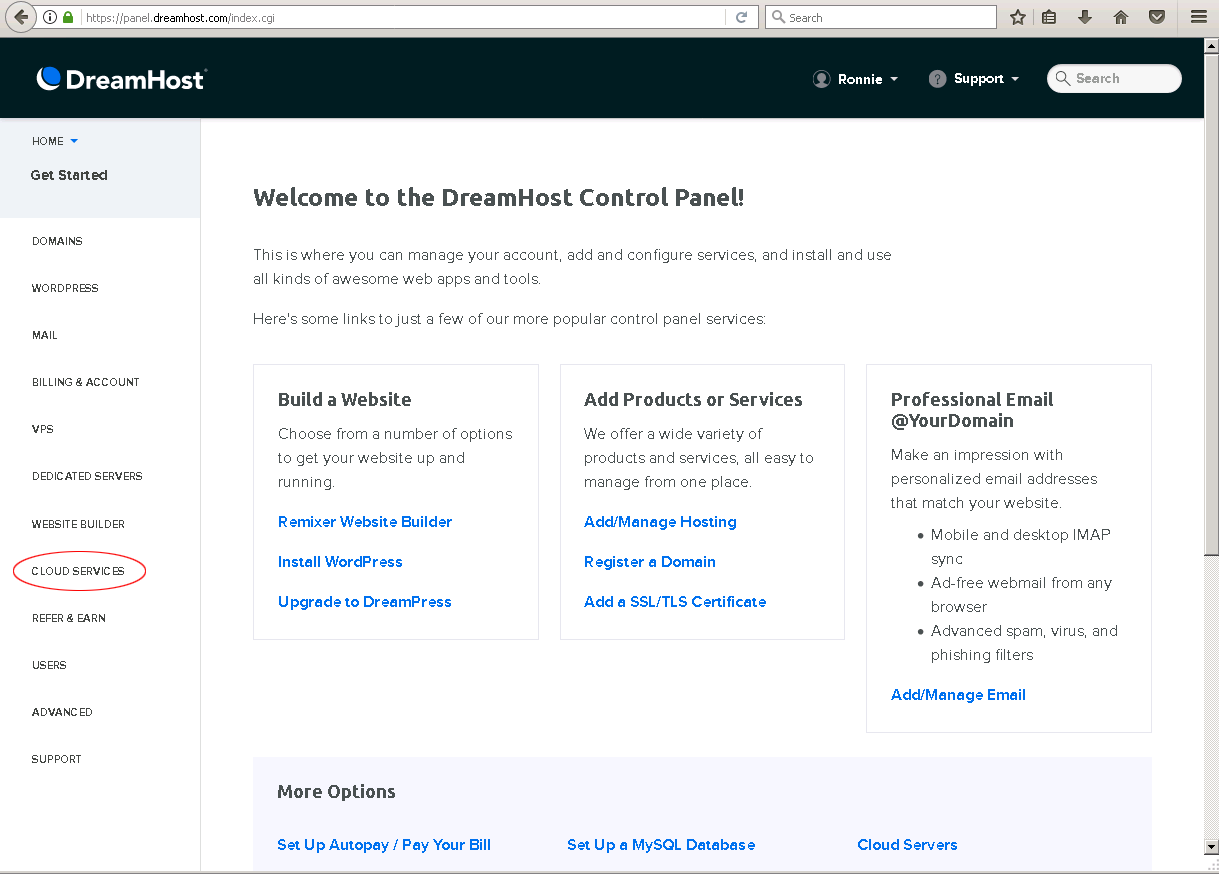
Task: Click the scrollbar down arrow
Action: [x=1211, y=847]
